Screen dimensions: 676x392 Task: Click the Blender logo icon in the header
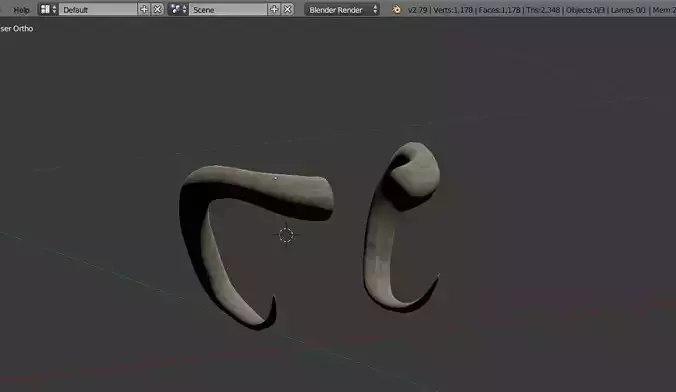coord(396,9)
